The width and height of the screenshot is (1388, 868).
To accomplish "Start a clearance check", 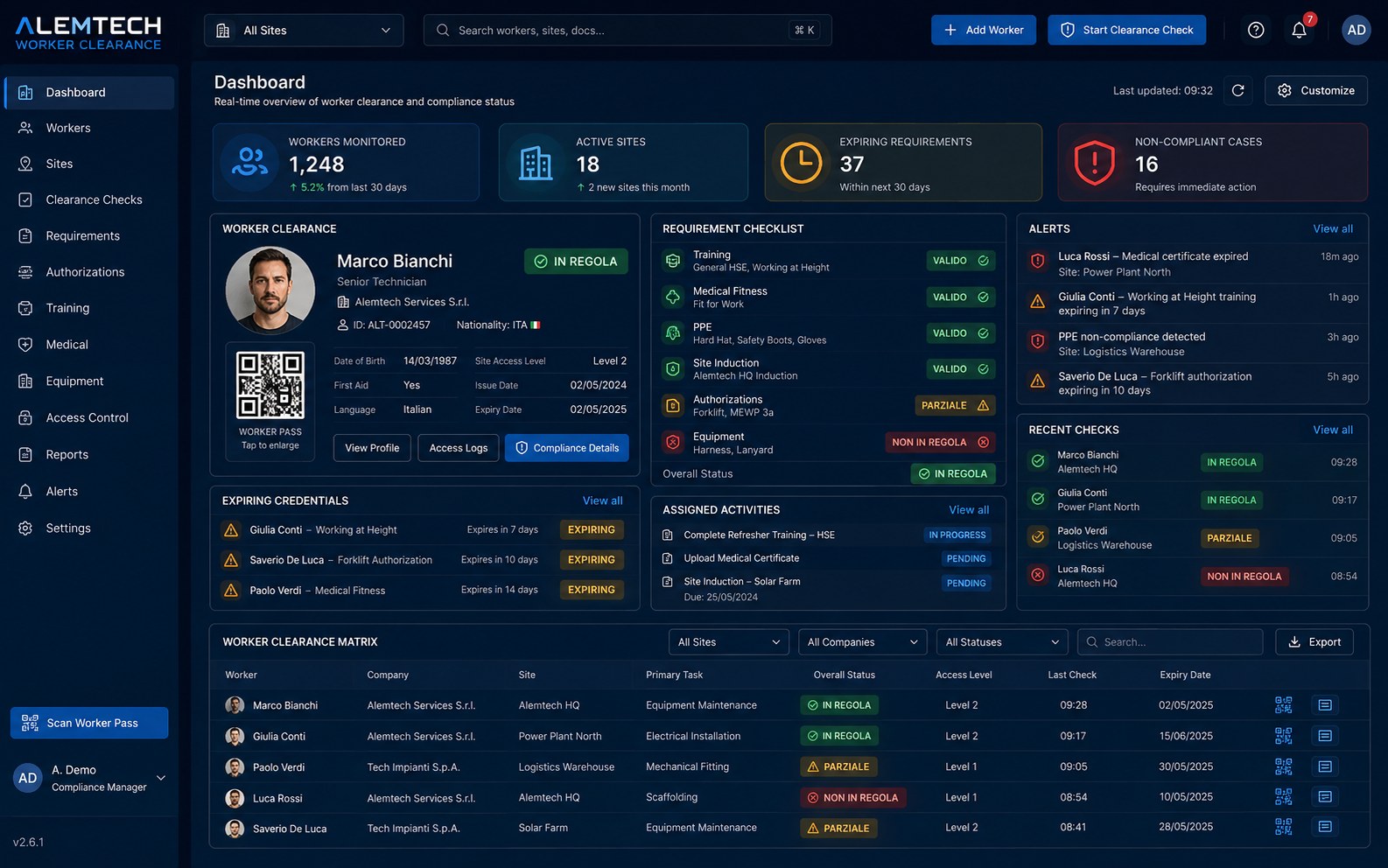I will 1127,30.
